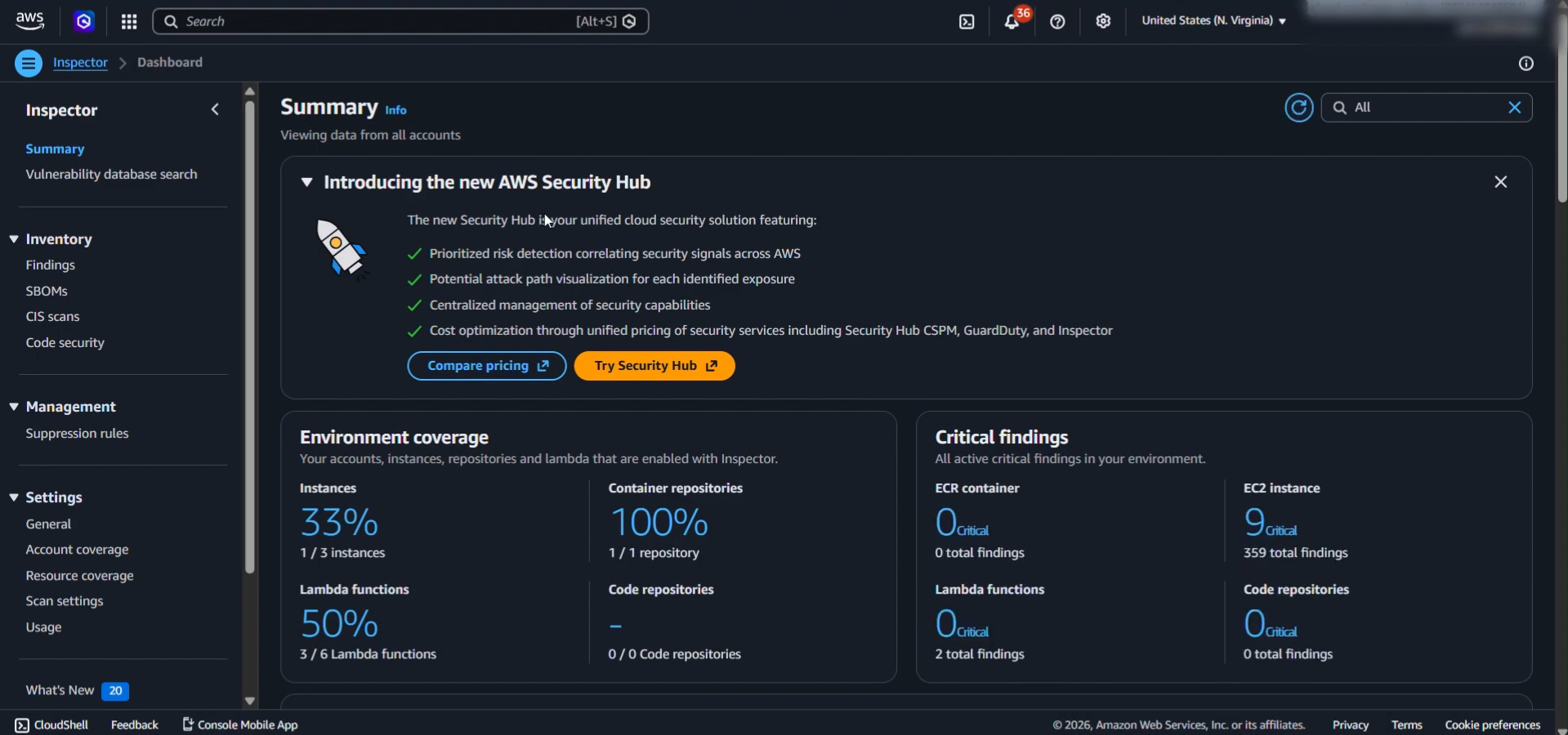Dismiss the Security Hub announcement banner
1568x735 pixels.
pyautogui.click(x=1500, y=182)
